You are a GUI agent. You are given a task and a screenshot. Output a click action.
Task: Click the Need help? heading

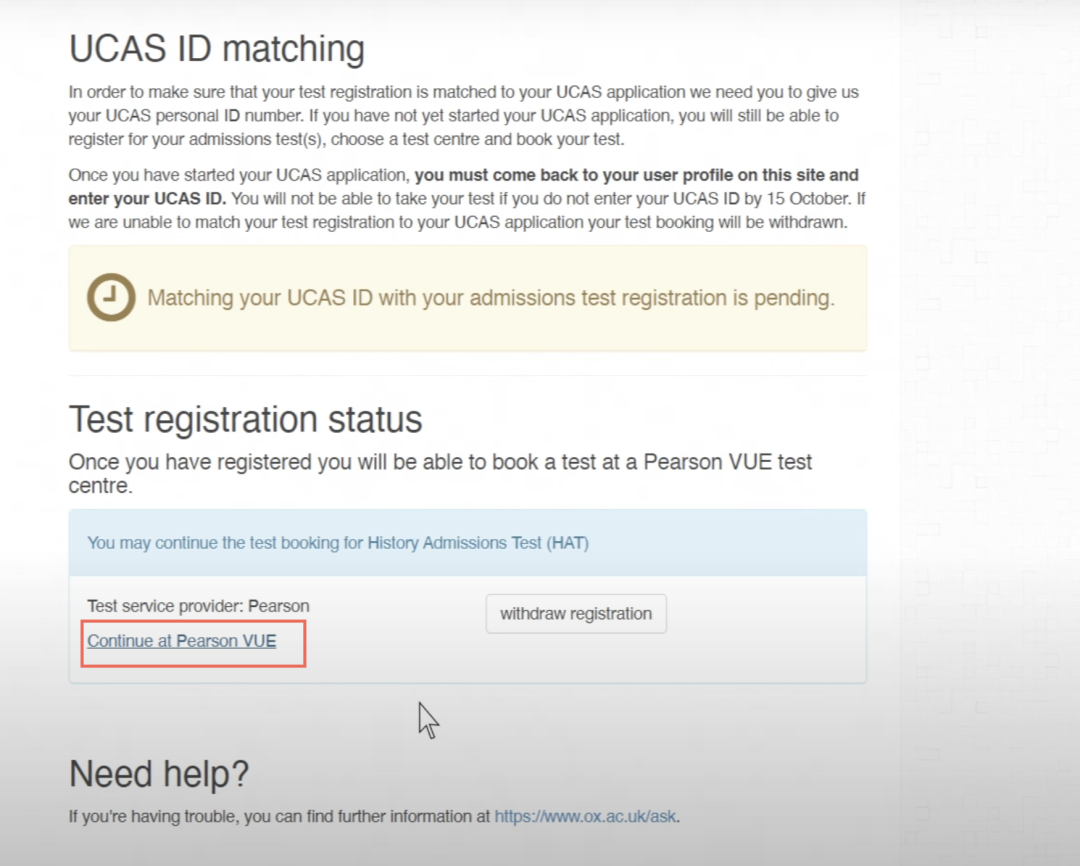point(159,774)
